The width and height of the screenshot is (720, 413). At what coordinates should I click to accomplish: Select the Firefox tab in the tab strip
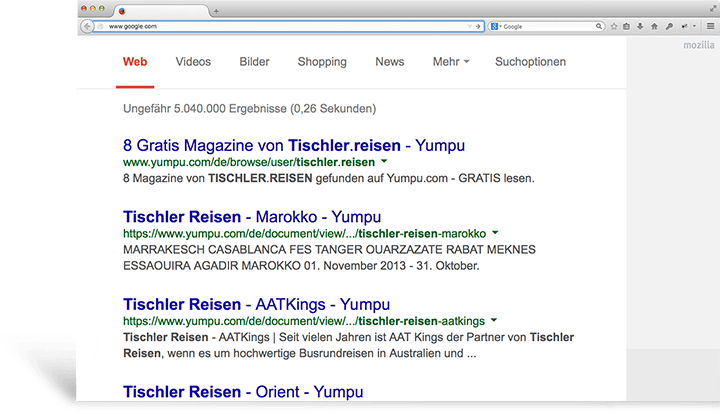[161, 11]
